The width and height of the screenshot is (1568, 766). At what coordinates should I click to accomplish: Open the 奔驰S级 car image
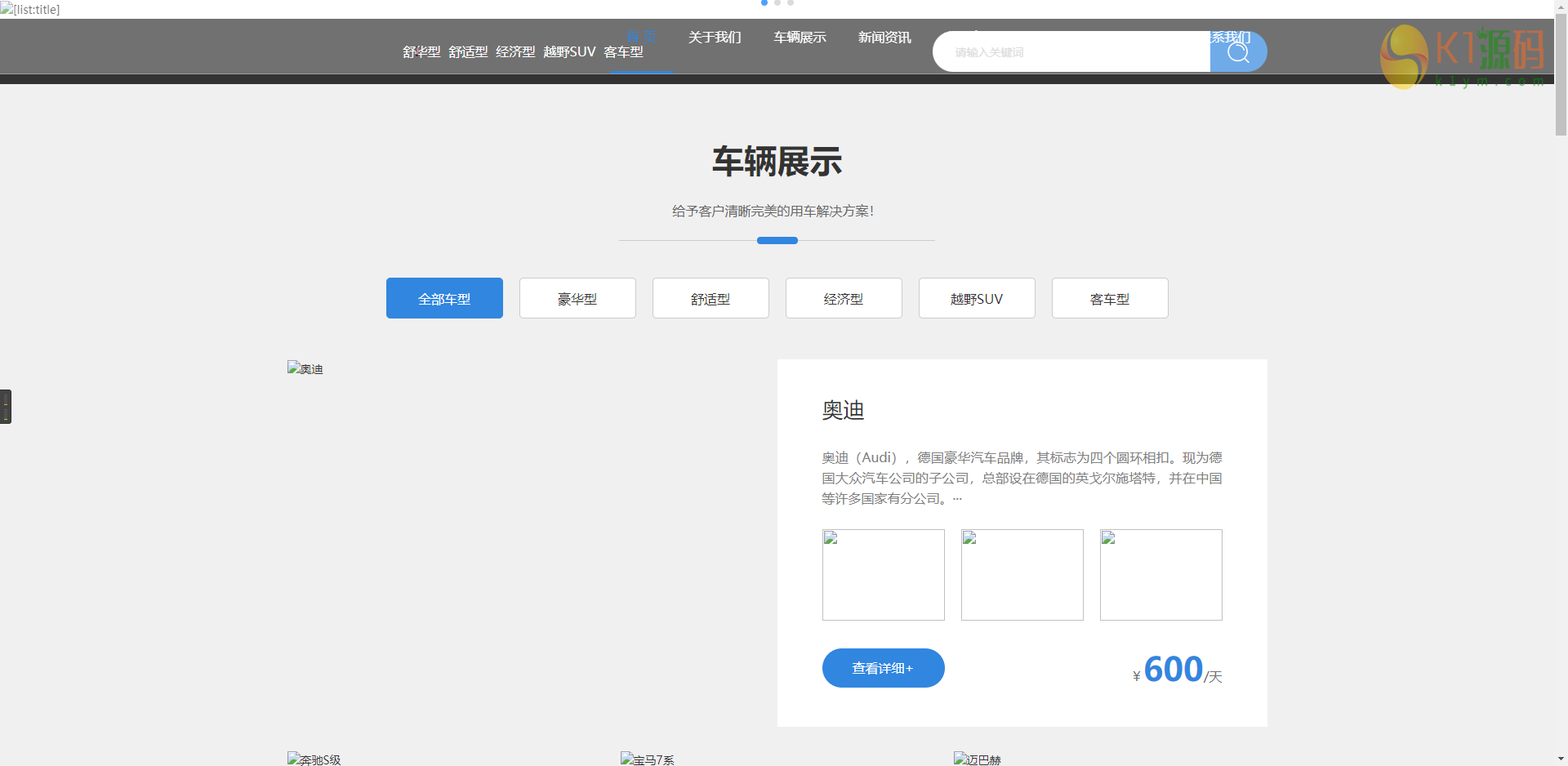pos(314,759)
